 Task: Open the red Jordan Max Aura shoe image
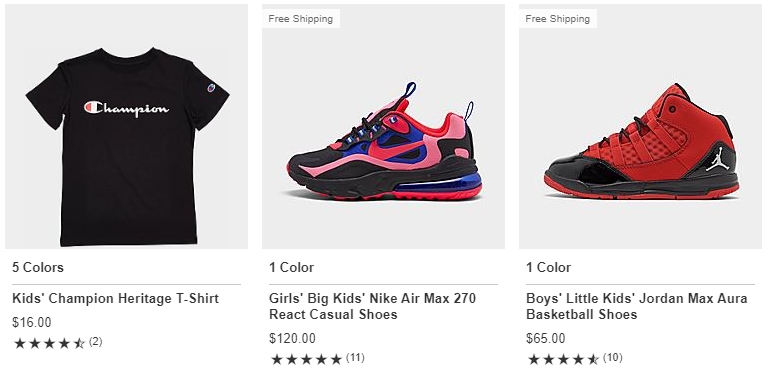pyautogui.click(x=640, y=126)
